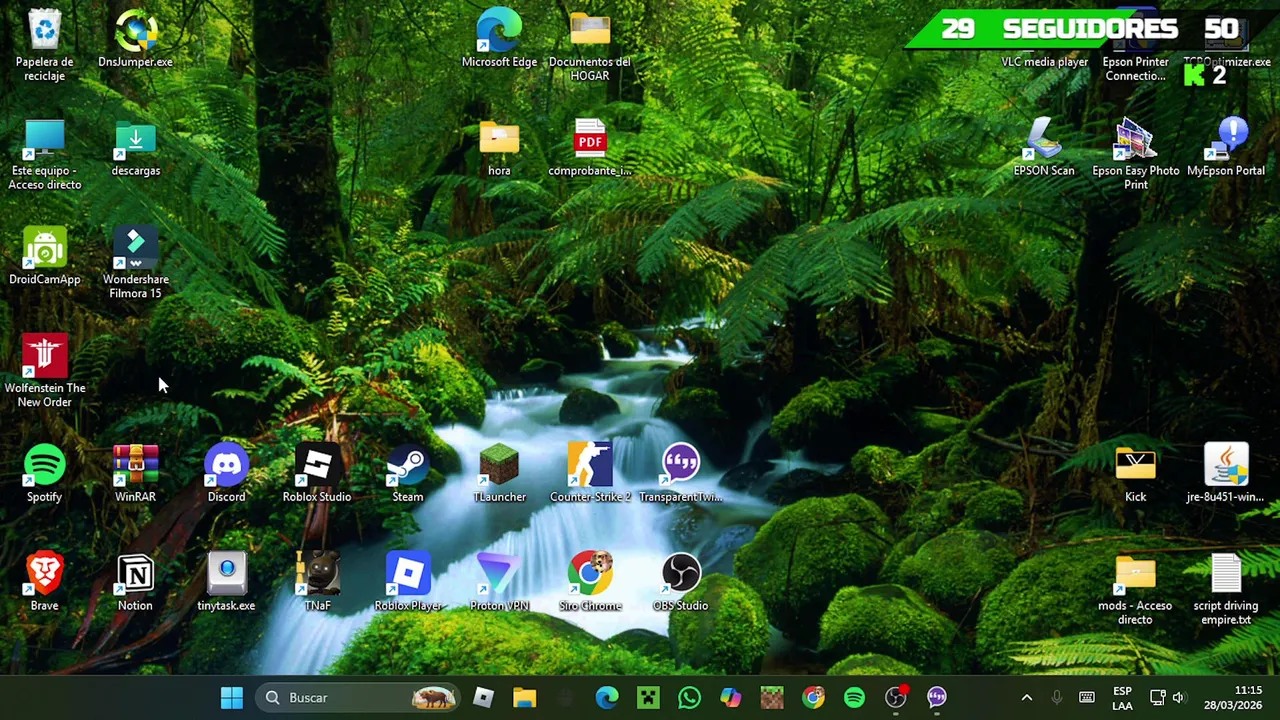Switch the ESP LAA input language
Image resolution: width=1280 pixels, height=720 pixels.
(1122, 698)
